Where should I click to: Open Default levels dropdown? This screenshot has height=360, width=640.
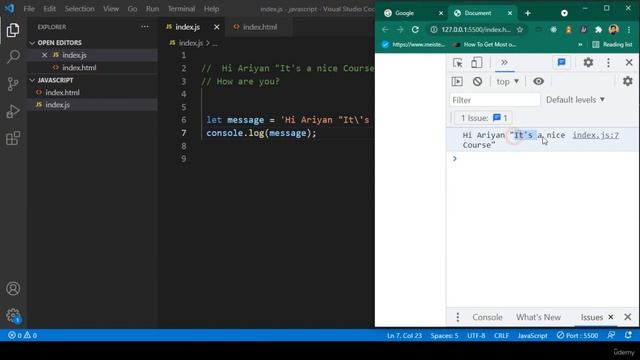576,100
